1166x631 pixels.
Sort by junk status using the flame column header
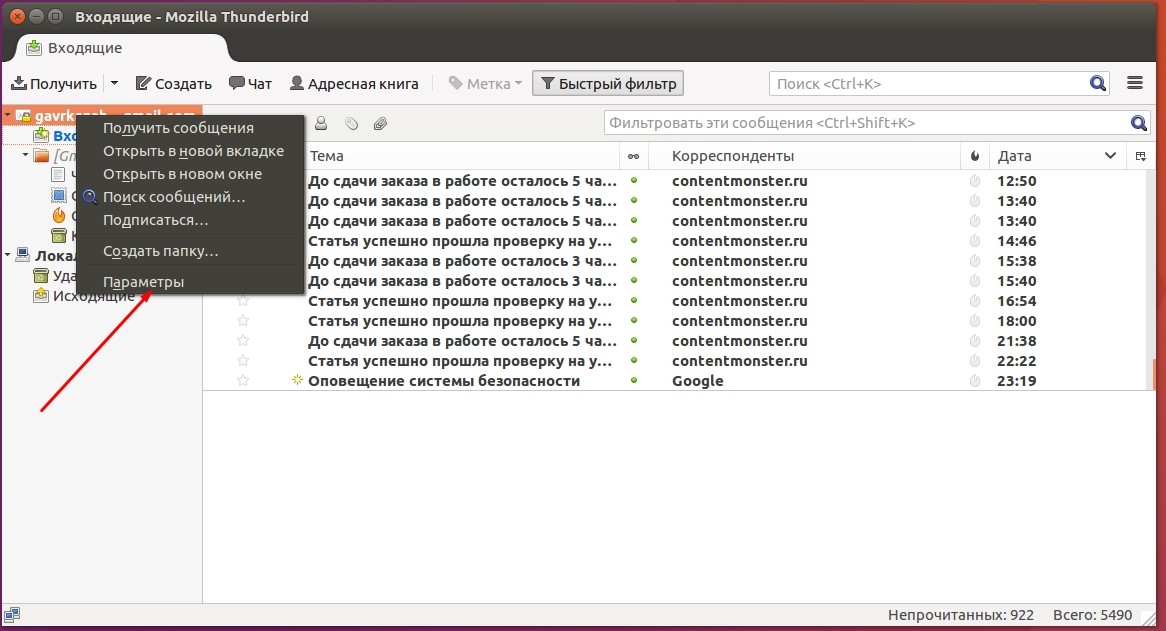(x=975, y=156)
